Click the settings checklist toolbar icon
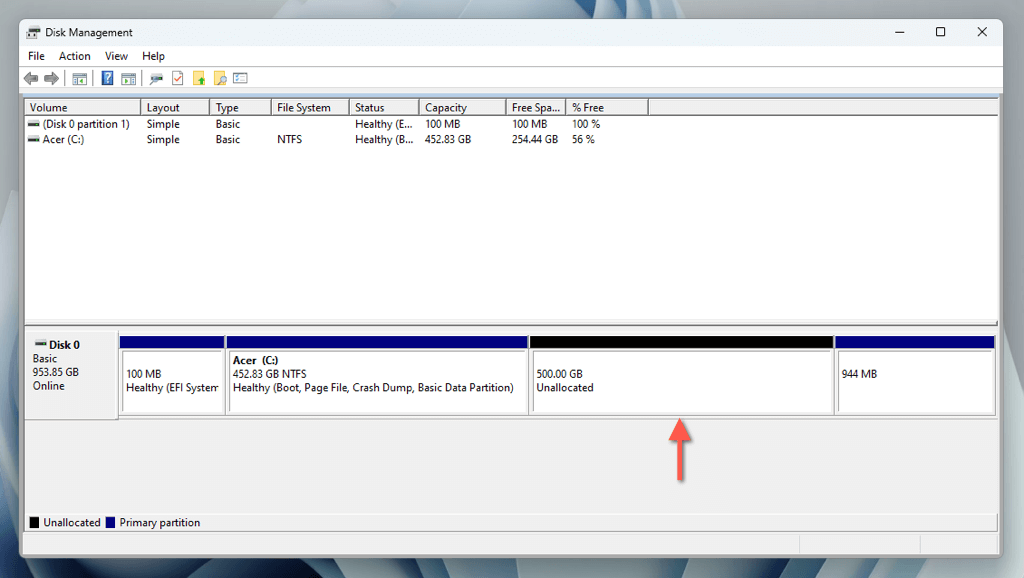The width and height of the screenshot is (1024, 578). [x=240, y=78]
